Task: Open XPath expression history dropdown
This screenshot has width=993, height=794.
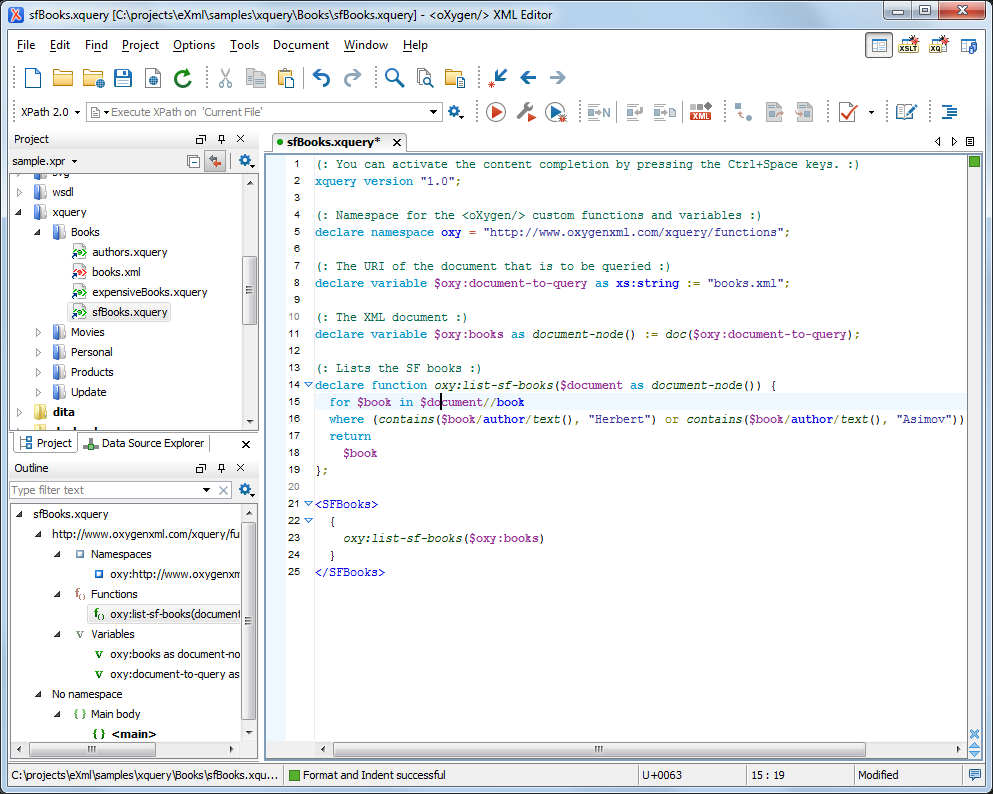Action: click(x=433, y=112)
